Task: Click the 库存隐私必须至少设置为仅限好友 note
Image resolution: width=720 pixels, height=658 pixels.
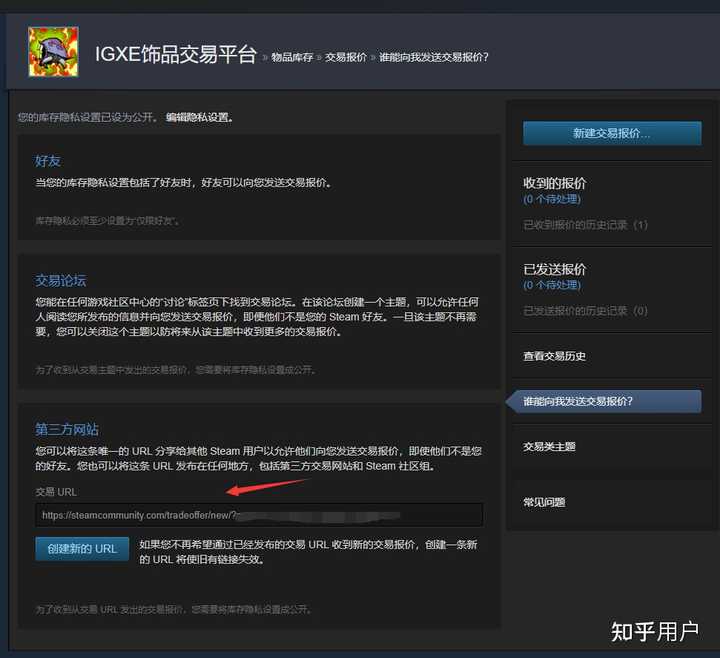Action: [x=107, y=221]
